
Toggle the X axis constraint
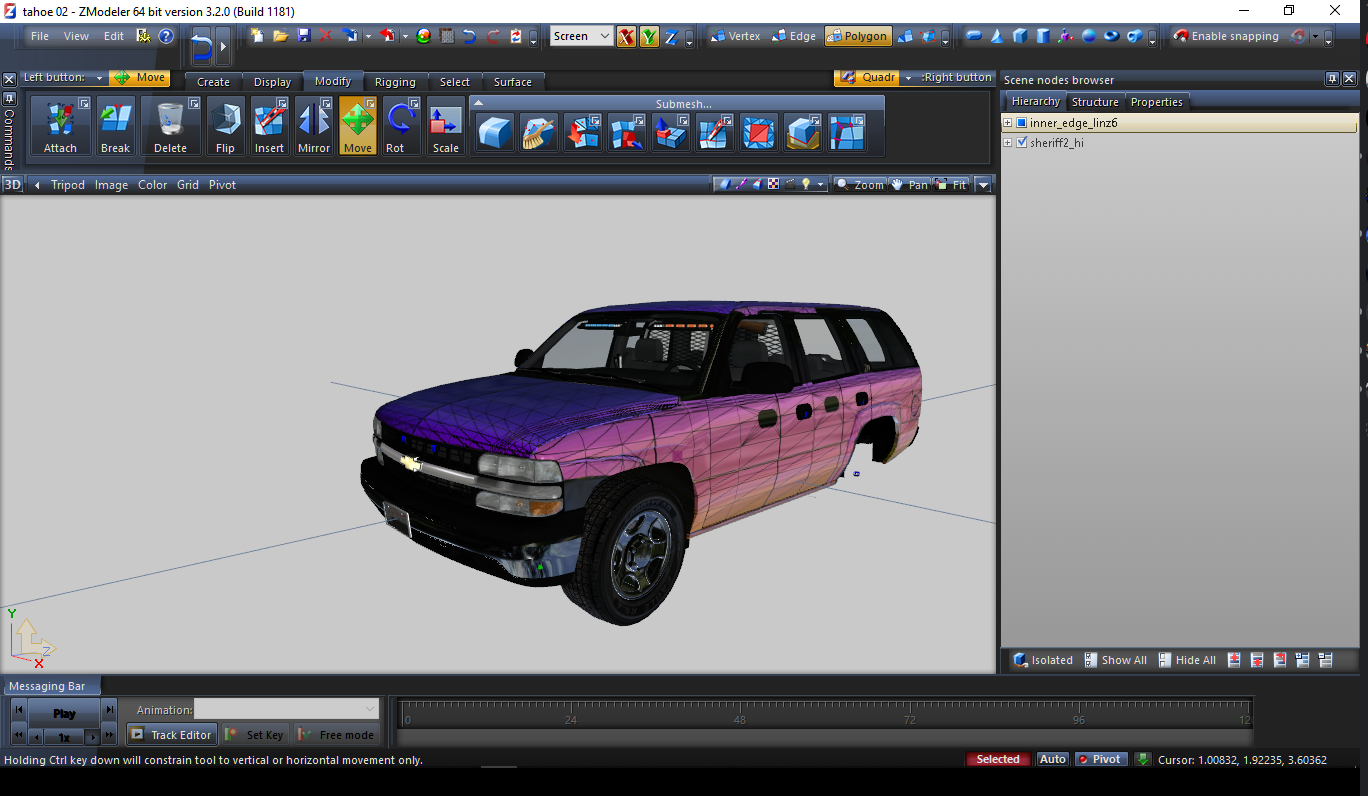[x=626, y=37]
